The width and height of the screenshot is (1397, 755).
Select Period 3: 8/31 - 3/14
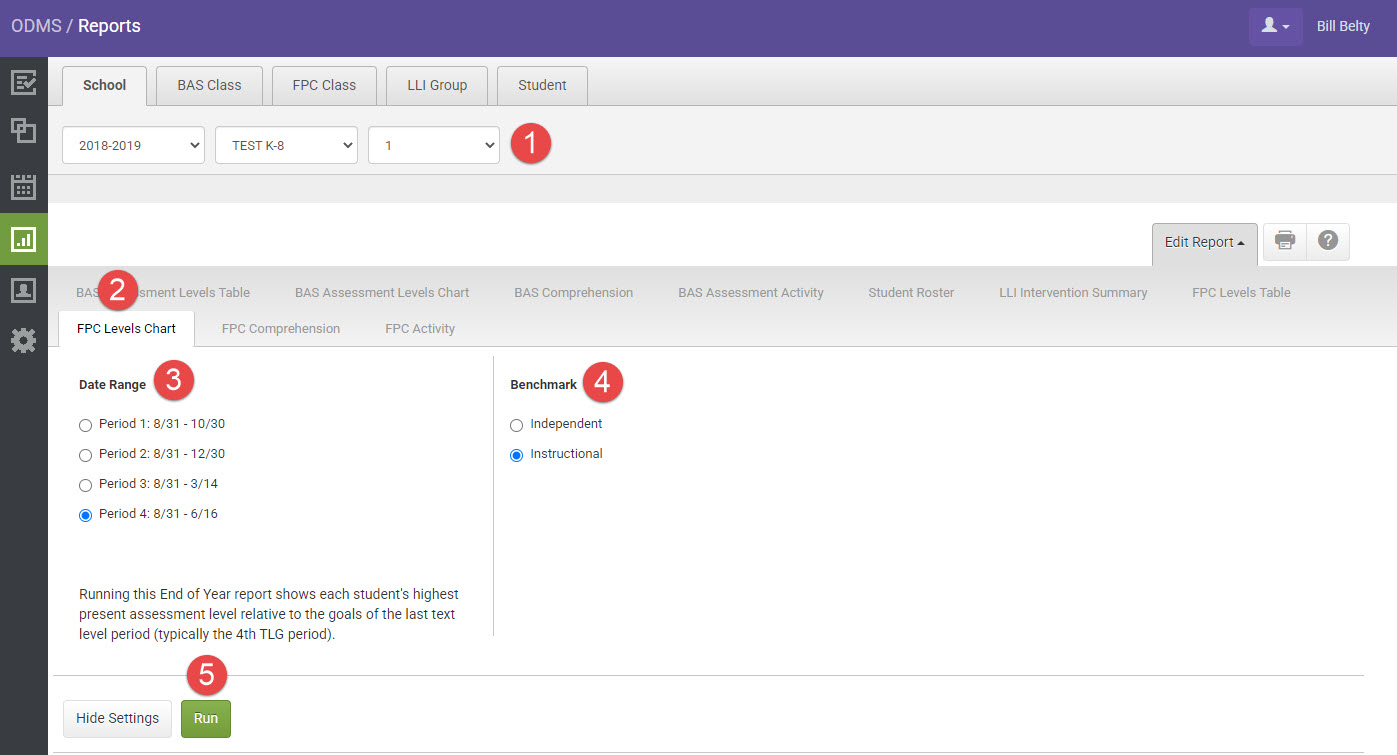85,484
